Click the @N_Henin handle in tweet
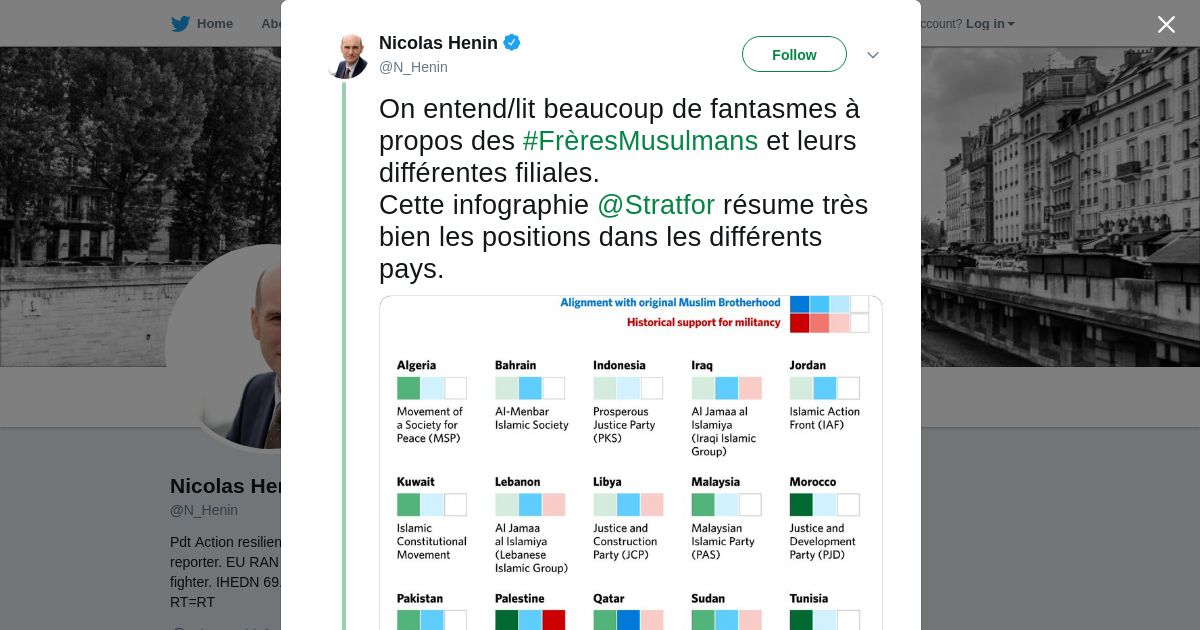The width and height of the screenshot is (1200, 630). pyautogui.click(x=413, y=67)
